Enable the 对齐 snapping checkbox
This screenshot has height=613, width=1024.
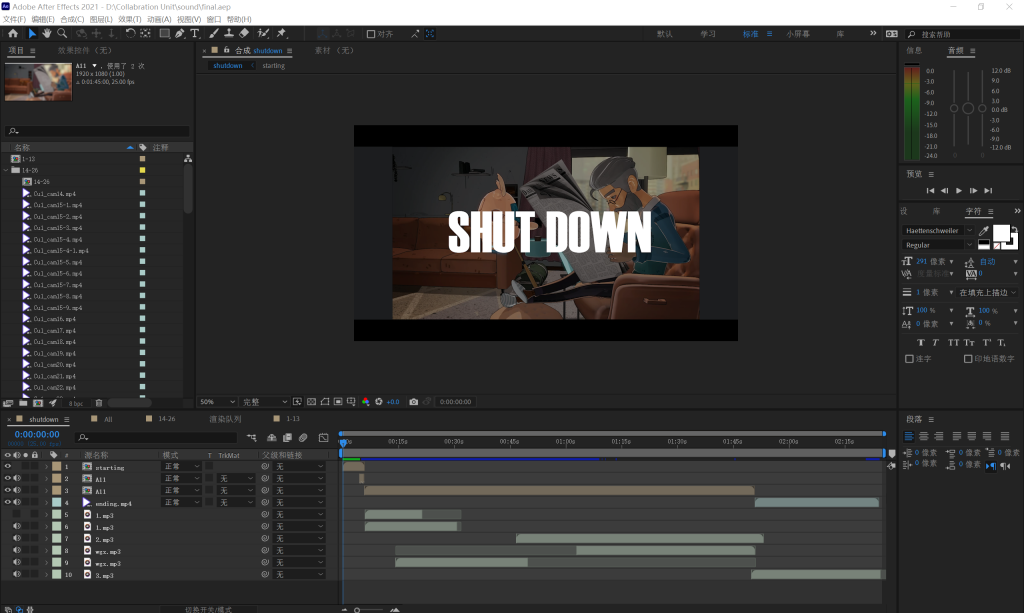pos(371,34)
